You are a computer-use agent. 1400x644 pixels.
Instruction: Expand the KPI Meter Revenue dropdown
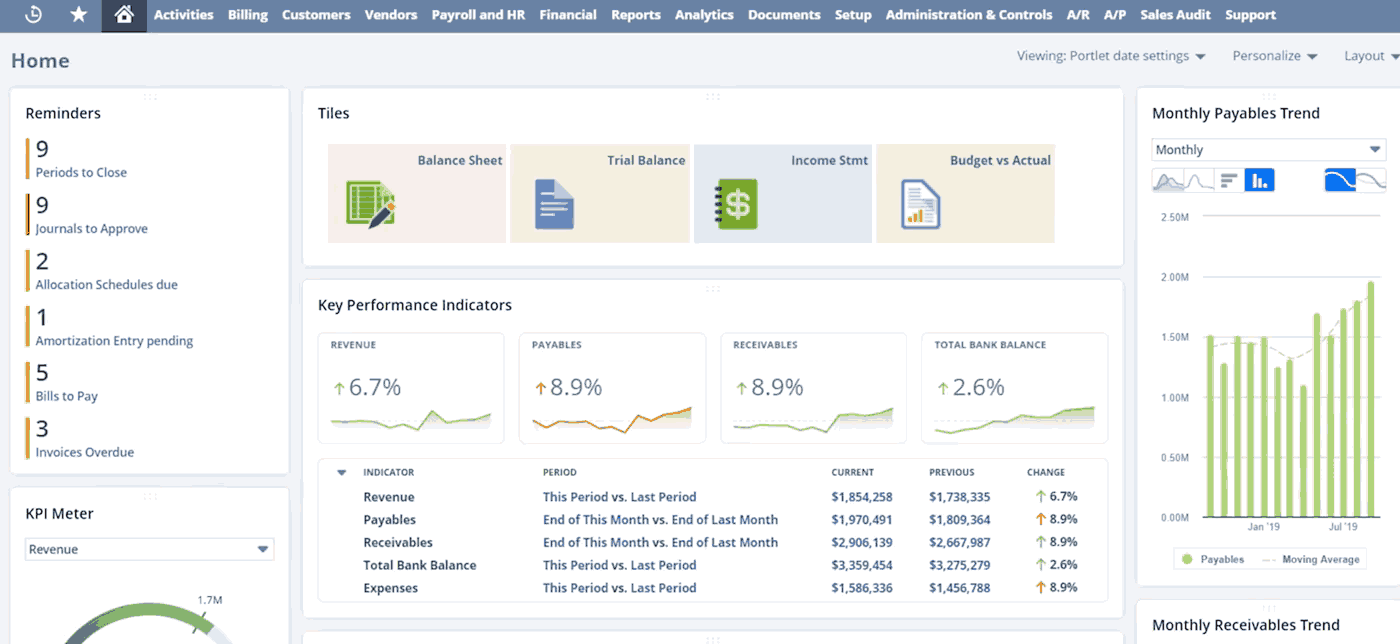point(149,549)
